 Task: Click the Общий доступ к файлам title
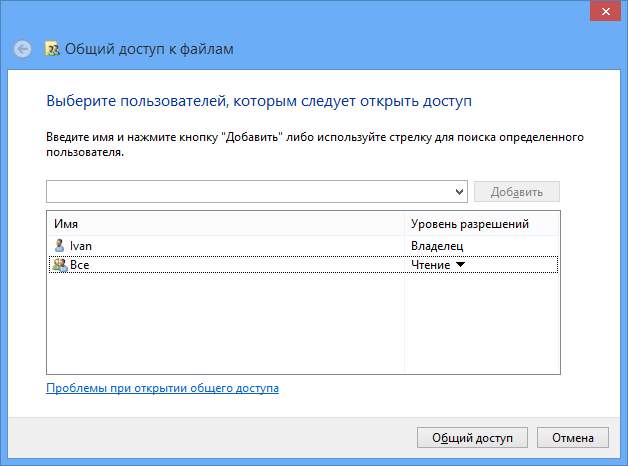(x=149, y=49)
